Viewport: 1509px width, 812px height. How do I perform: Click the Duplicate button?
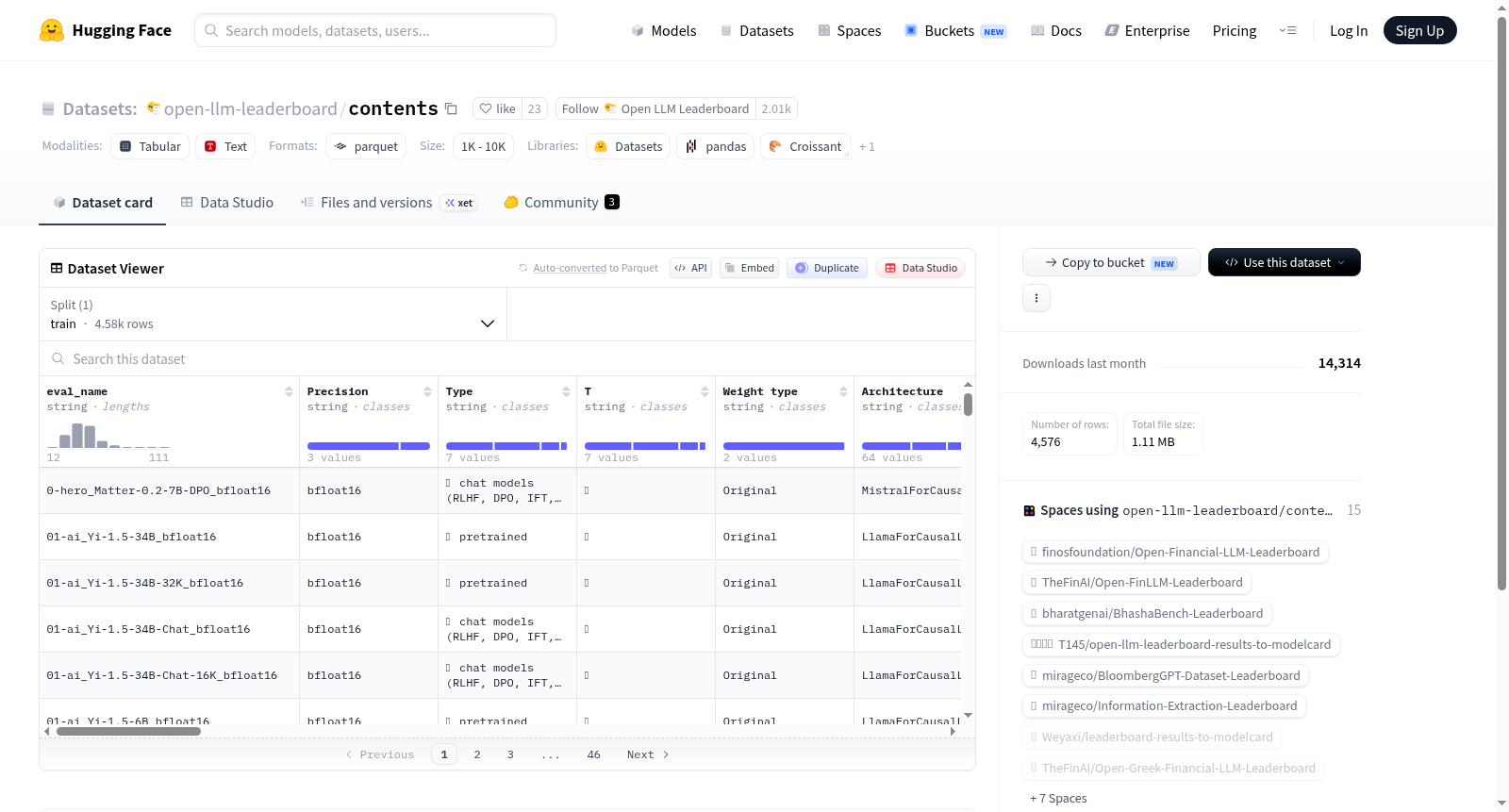827,268
